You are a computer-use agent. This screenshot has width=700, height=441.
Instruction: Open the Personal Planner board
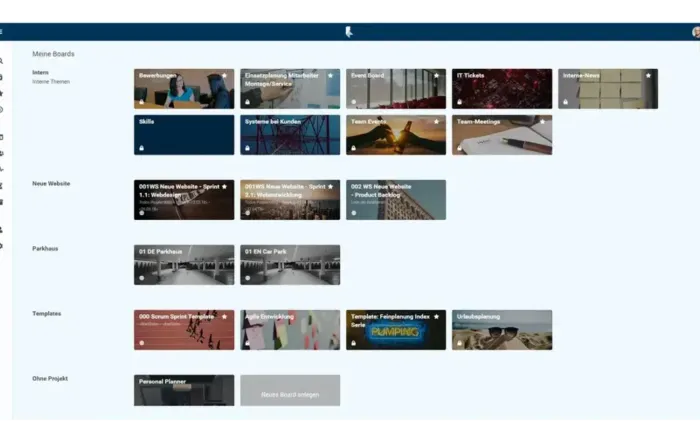[184, 391]
